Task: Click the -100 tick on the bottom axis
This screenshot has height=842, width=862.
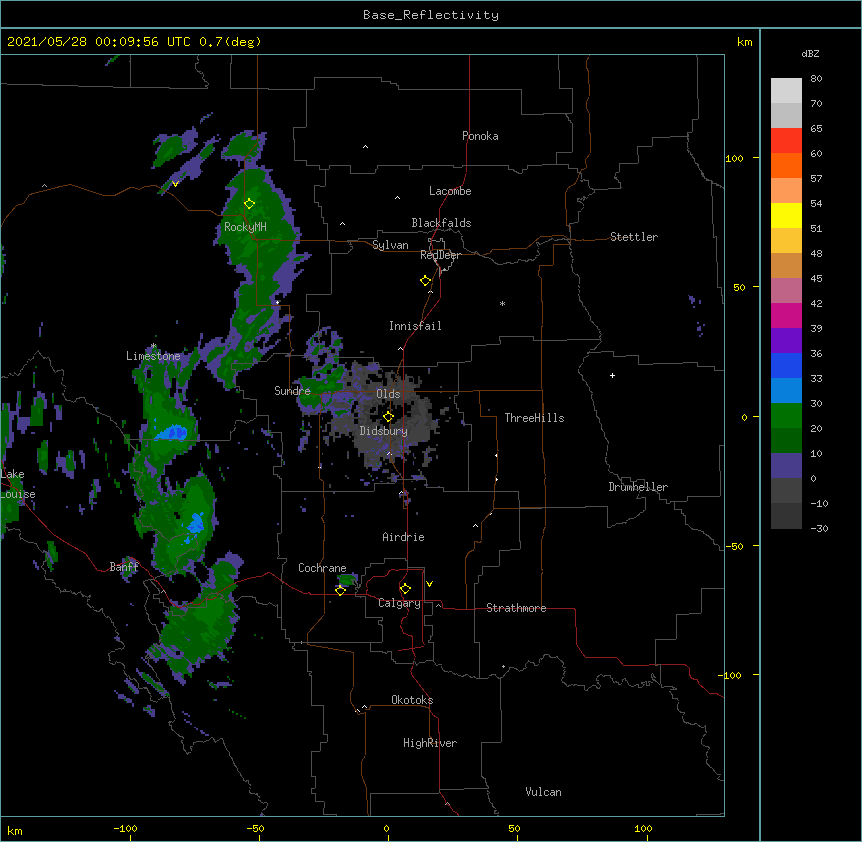Action: click(126, 829)
